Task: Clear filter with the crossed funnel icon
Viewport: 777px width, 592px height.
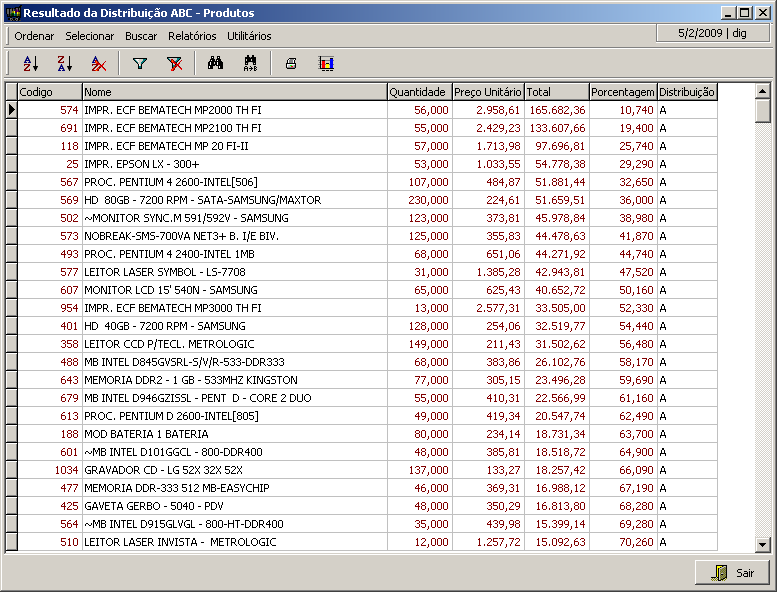Action: (x=174, y=64)
